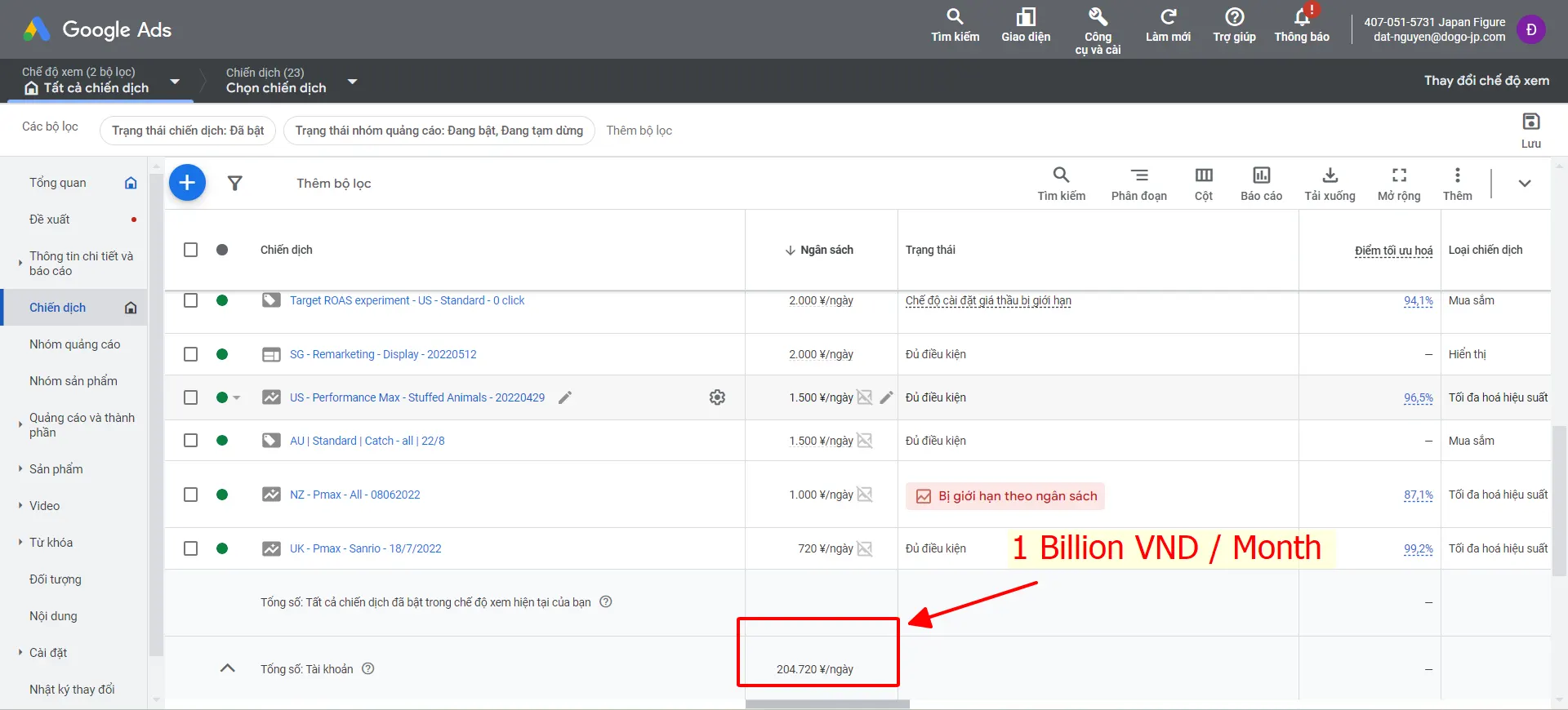Image resolution: width=1568 pixels, height=710 pixels.
Task: Tick checkbox for Target ROAS experiment campaign
Action: [x=190, y=300]
